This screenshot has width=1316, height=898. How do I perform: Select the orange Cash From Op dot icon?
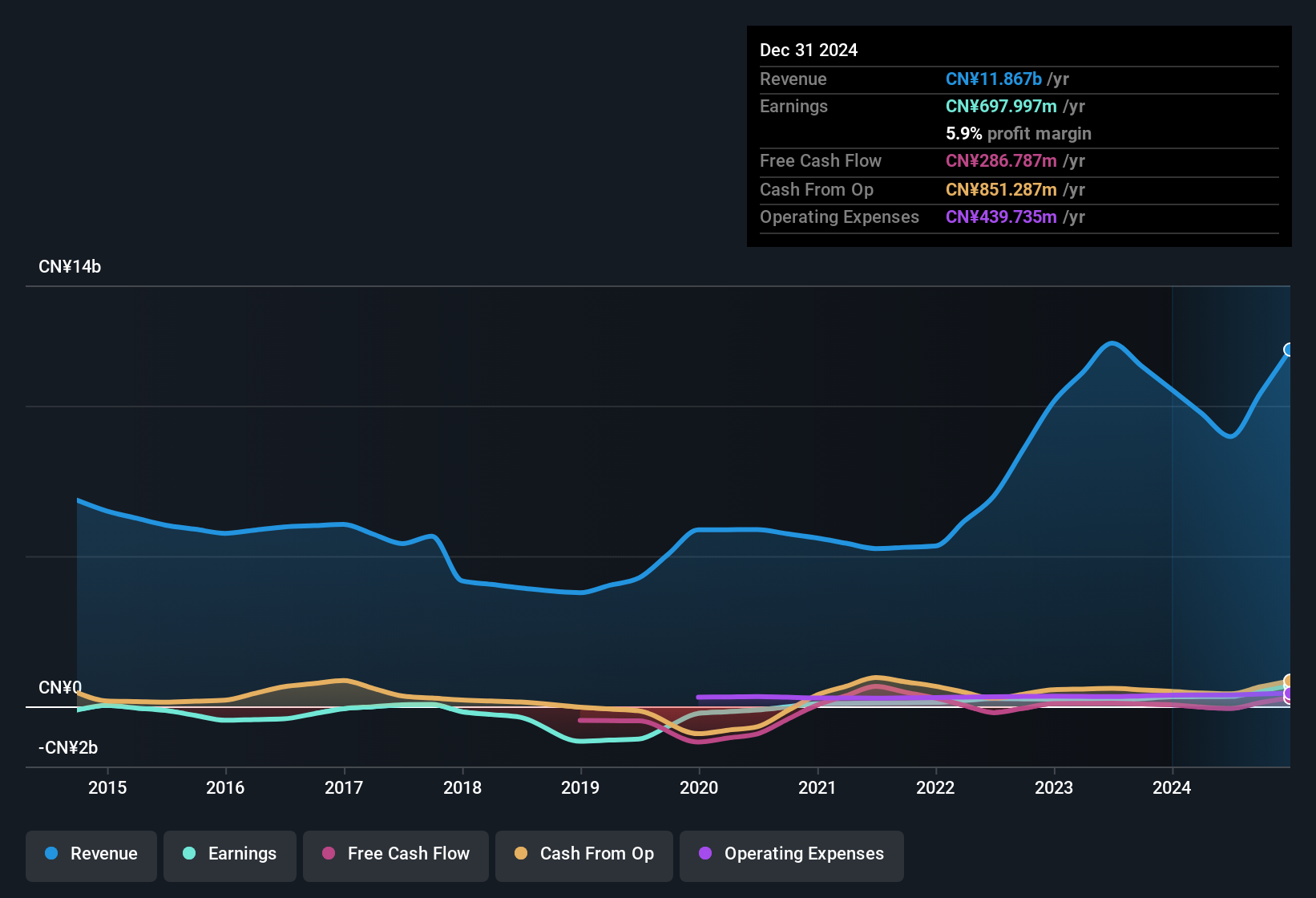pos(521,854)
